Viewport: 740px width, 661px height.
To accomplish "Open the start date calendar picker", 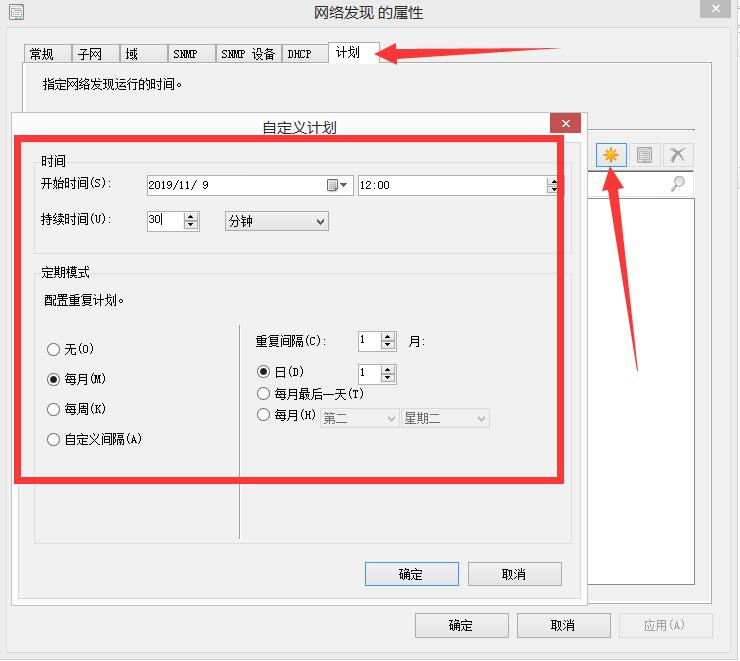I will 337,185.
